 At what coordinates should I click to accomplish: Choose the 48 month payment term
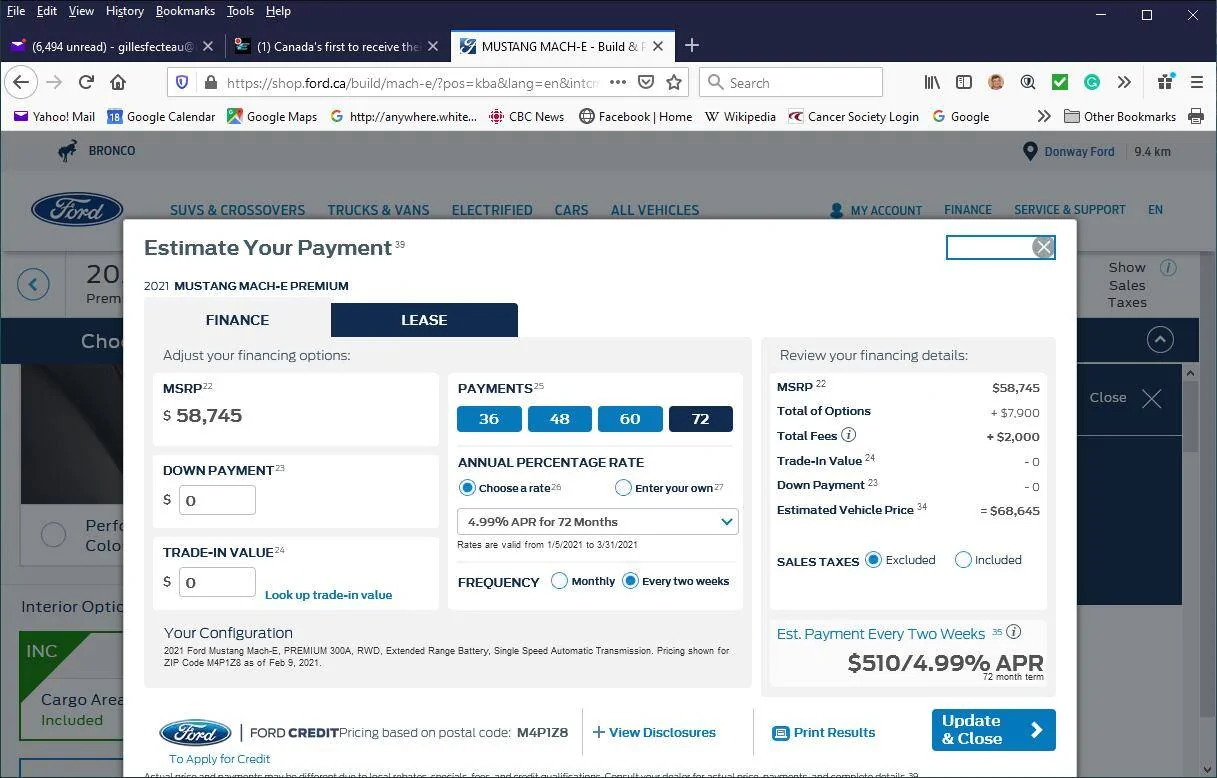point(559,419)
